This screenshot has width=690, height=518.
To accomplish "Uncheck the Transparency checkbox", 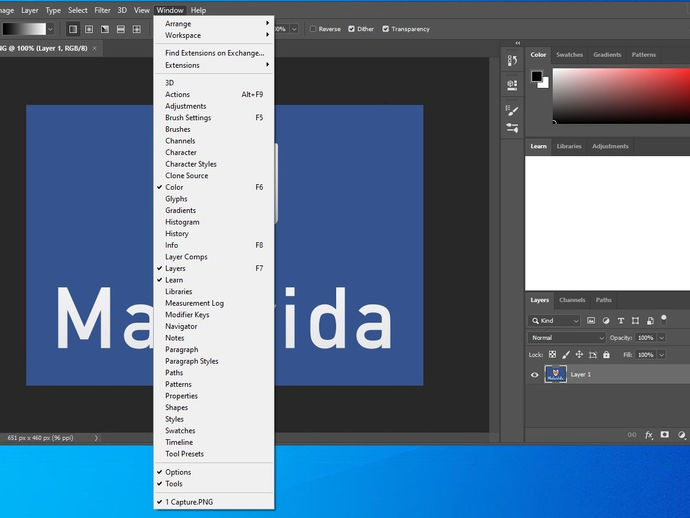I will pyautogui.click(x=385, y=29).
